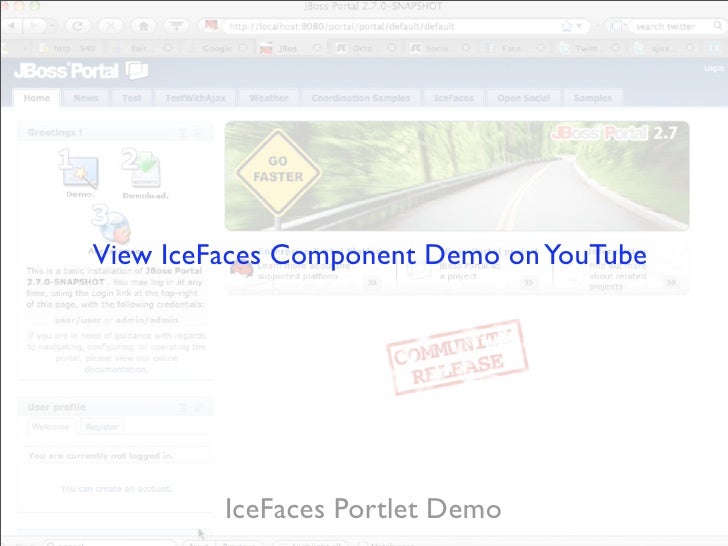Close the Google browser tab
This screenshot has width=728, height=546.
(x=242, y=48)
